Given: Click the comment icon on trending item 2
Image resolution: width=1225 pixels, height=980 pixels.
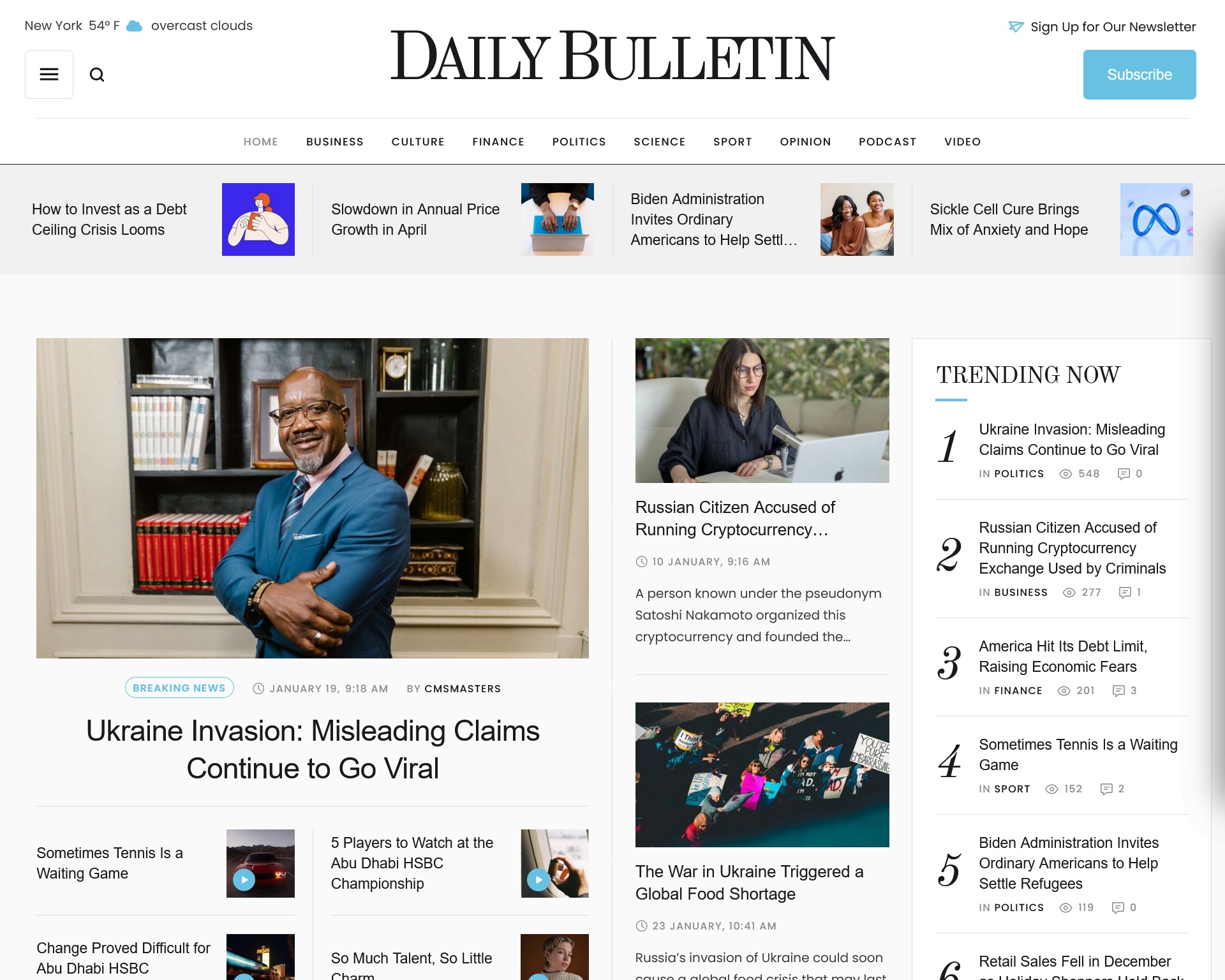Looking at the screenshot, I should (1123, 592).
